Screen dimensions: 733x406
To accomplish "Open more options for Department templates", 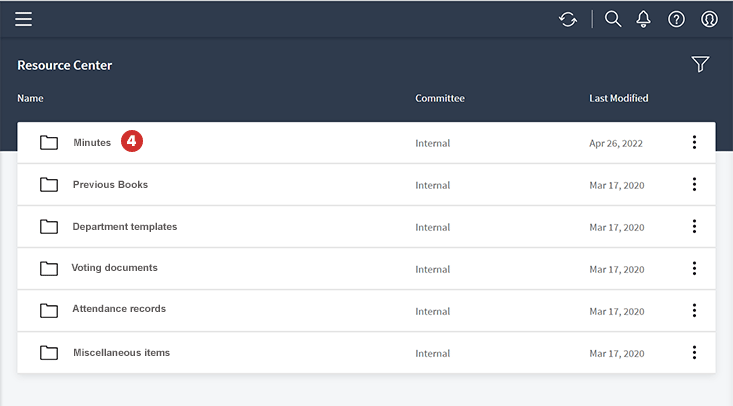I will 694,227.
